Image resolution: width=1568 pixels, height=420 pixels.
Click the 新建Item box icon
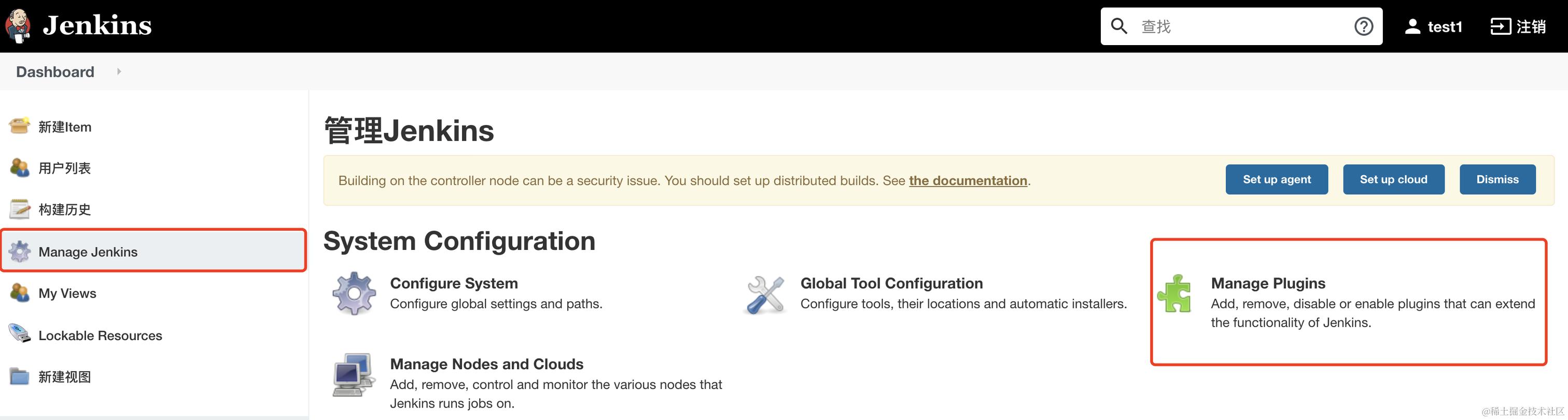20,126
